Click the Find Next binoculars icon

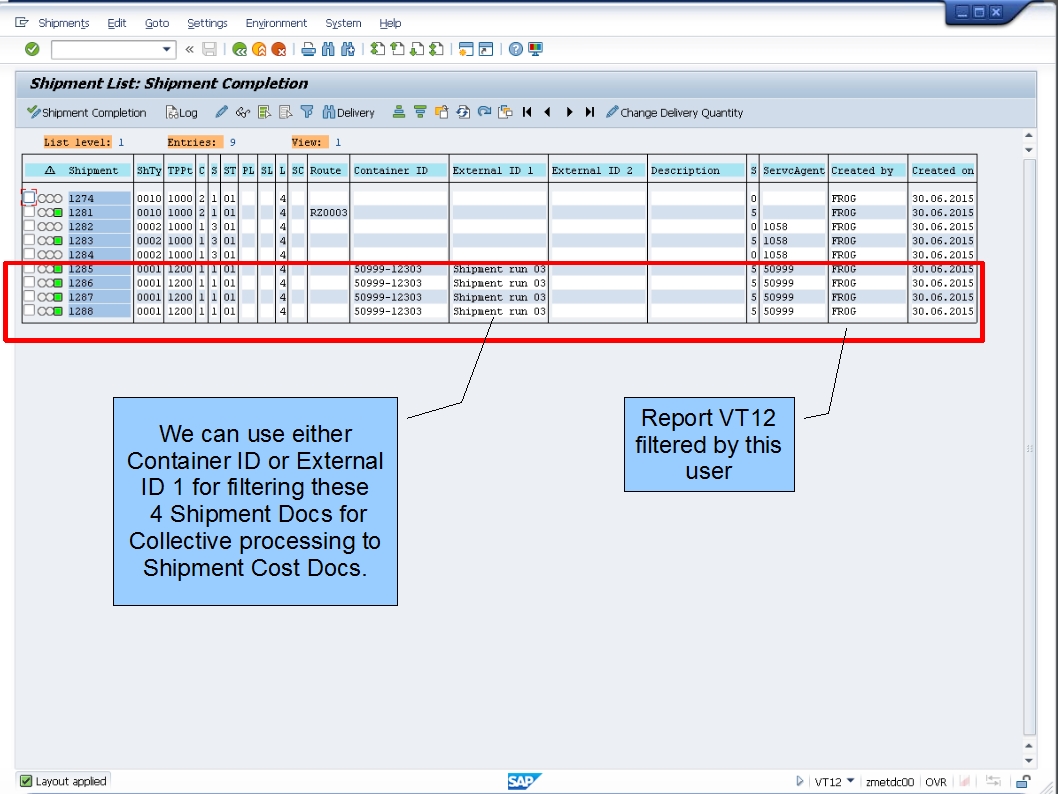pyautogui.click(x=347, y=49)
